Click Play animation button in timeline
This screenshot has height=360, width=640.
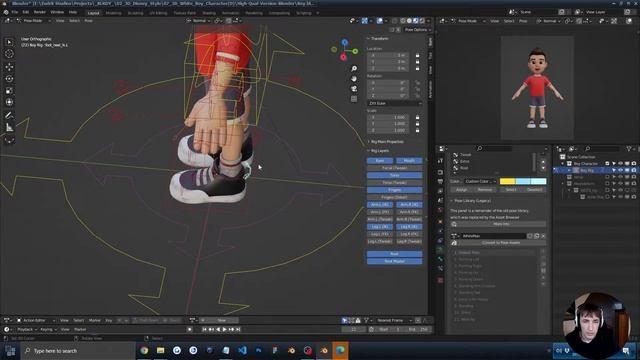(x=224, y=329)
